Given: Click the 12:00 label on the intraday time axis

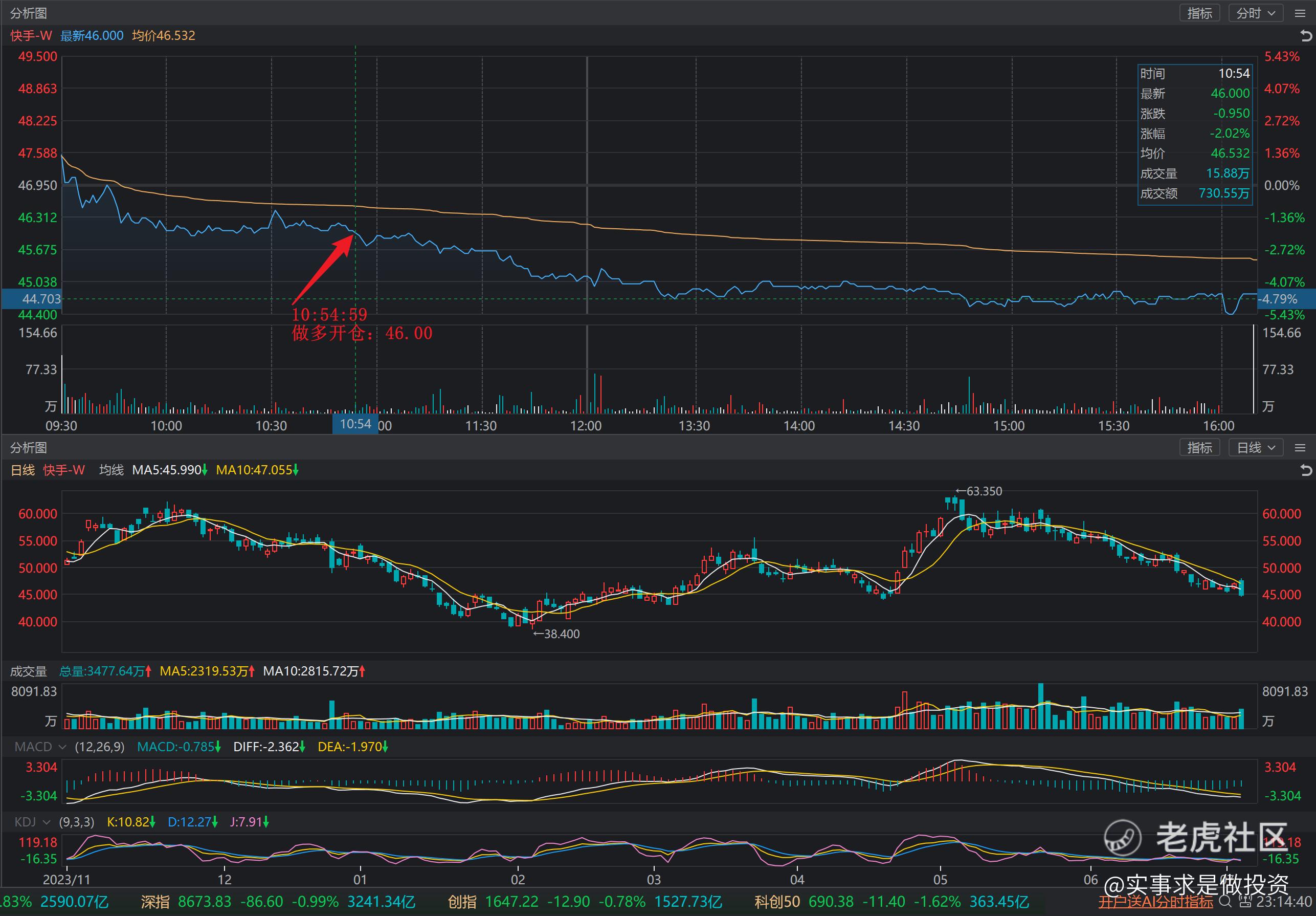Looking at the screenshot, I should coord(586,426).
